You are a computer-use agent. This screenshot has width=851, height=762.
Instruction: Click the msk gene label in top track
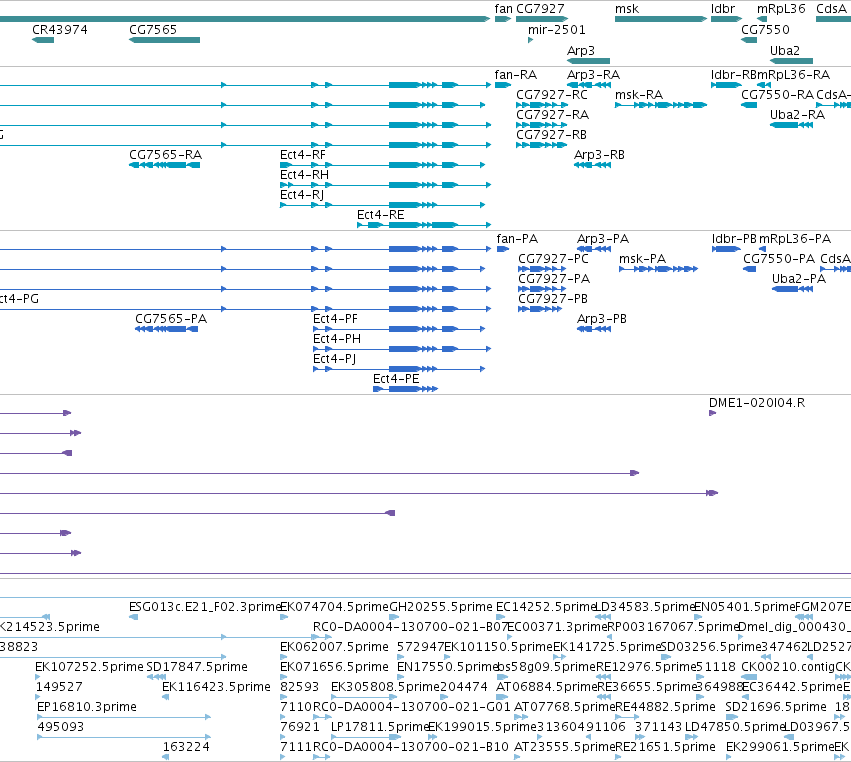627,9
